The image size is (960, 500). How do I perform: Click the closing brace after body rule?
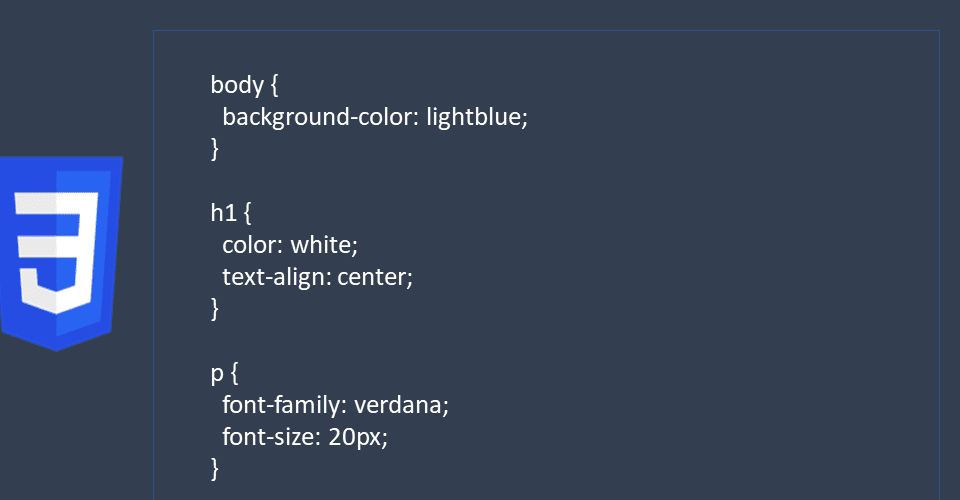214,149
